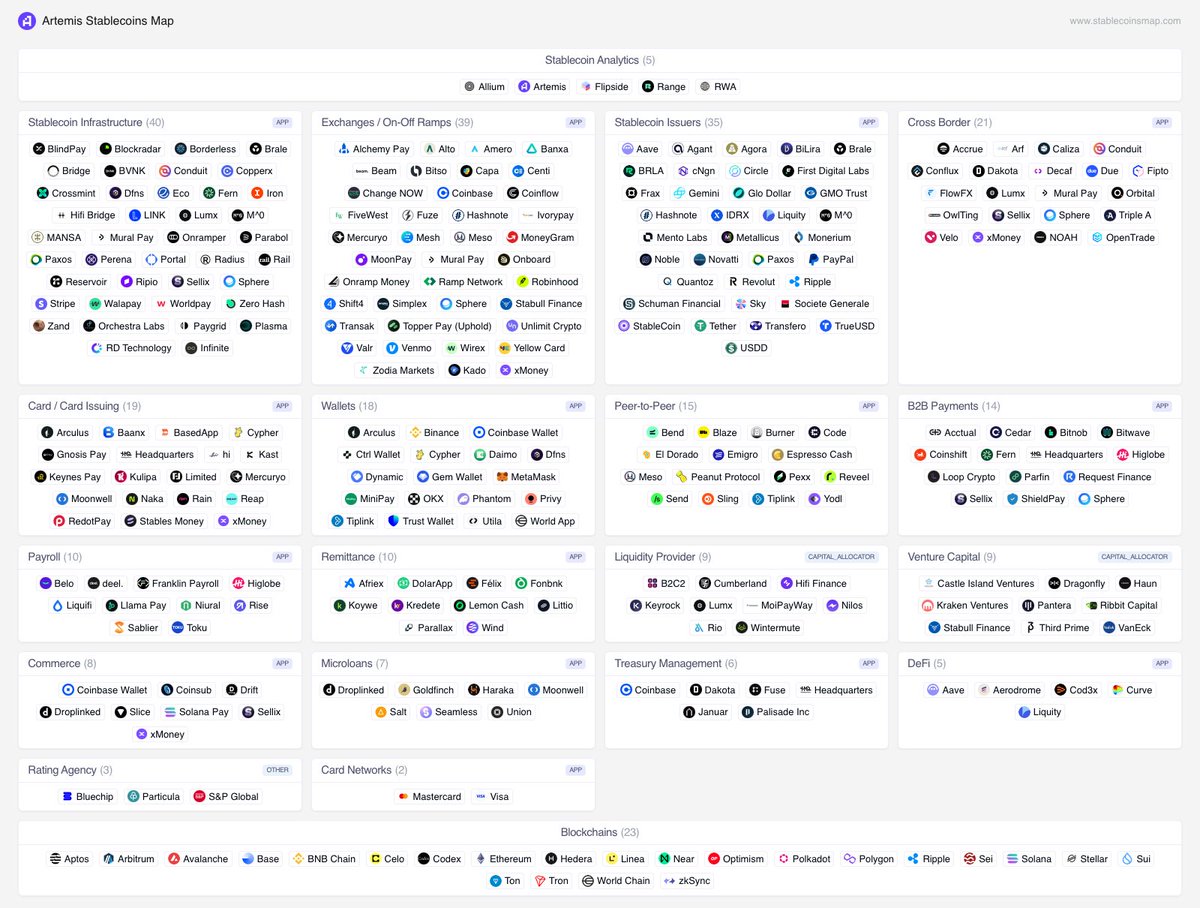Open the Request Finance entry
The width and height of the screenshot is (1200, 908).
[x=1105, y=477]
